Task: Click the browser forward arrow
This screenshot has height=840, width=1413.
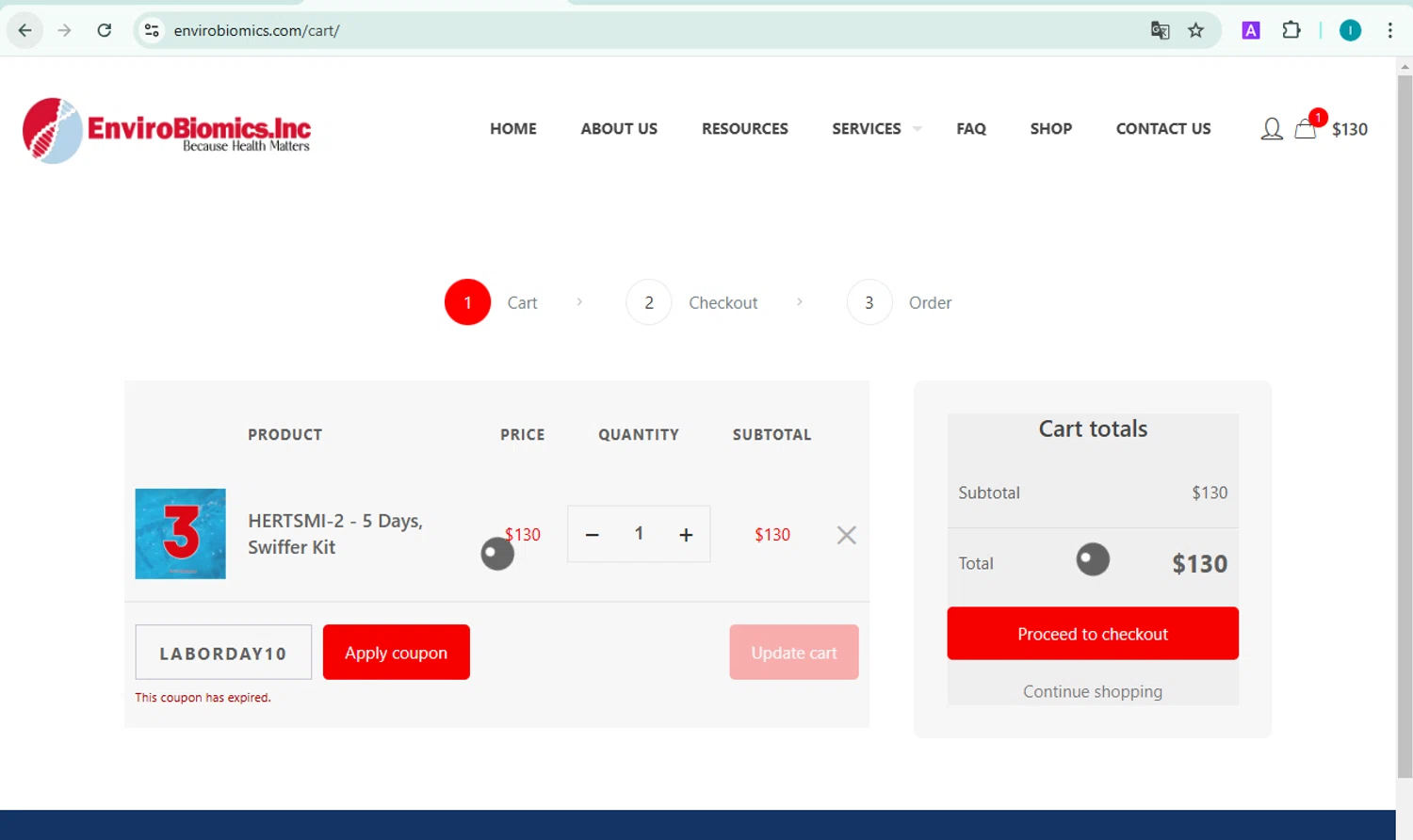Action: pos(64,30)
